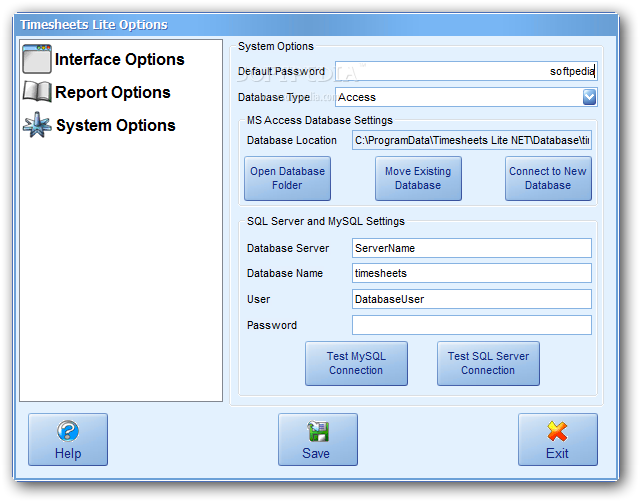
Task: Click the Database Name field with timesheets
Action: click(x=471, y=273)
